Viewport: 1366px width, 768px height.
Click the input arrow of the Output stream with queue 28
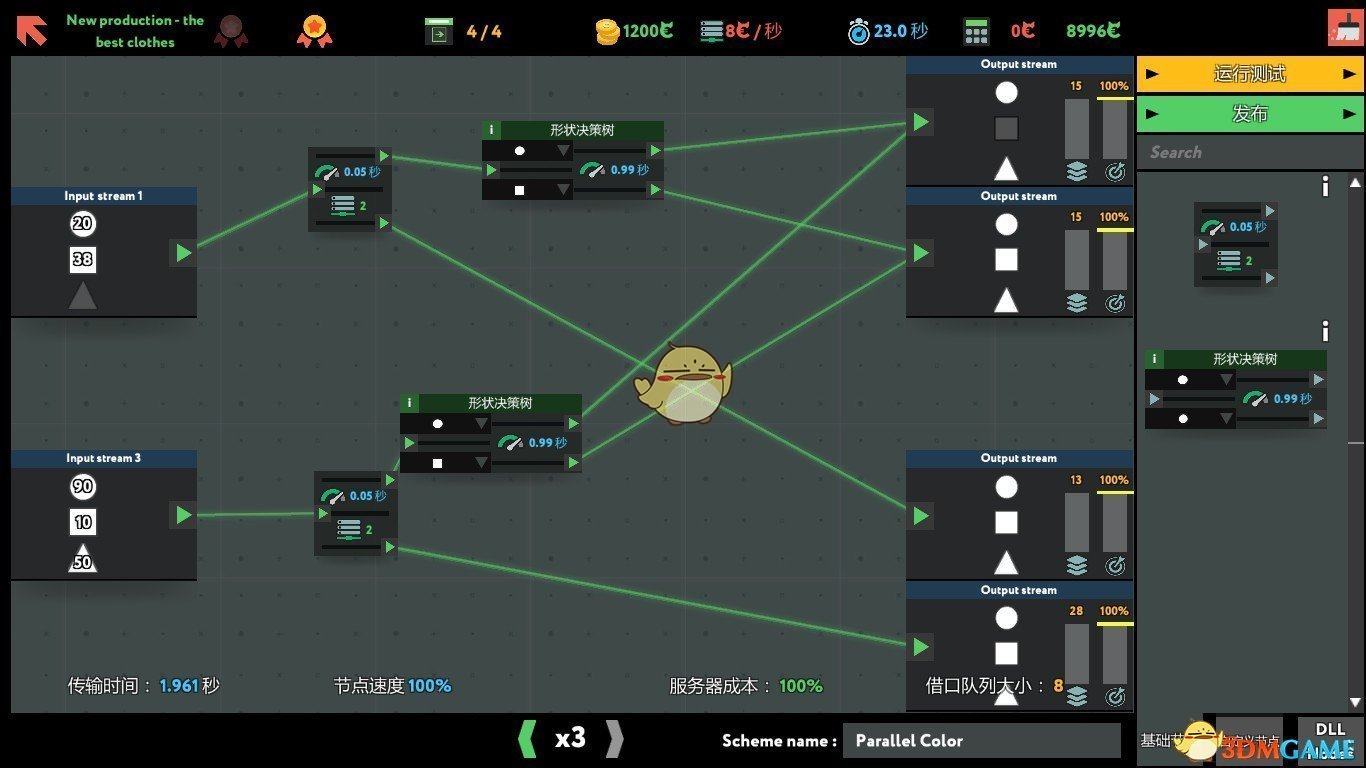pos(920,647)
